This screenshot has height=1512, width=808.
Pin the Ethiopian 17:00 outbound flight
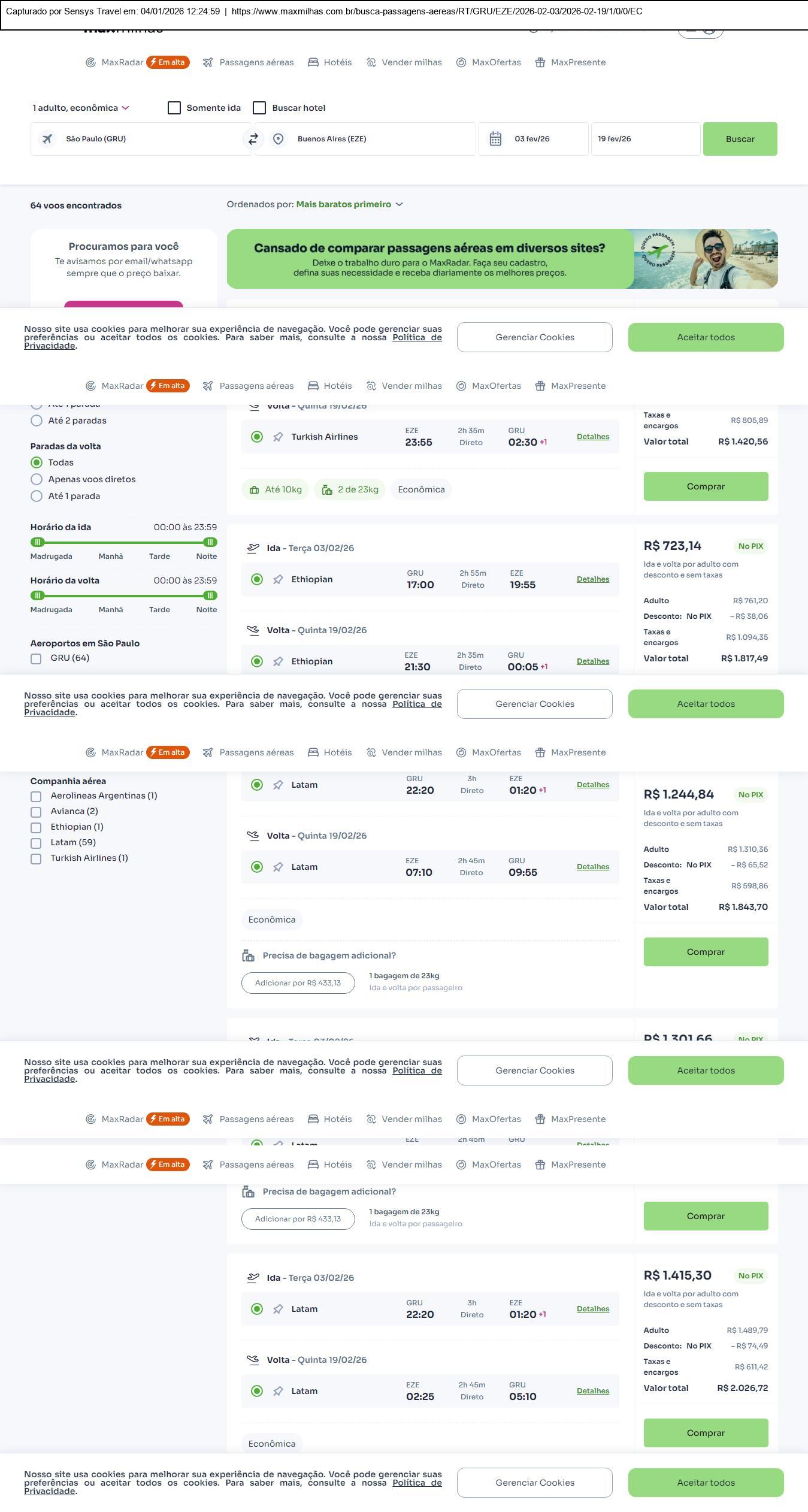pyautogui.click(x=278, y=580)
